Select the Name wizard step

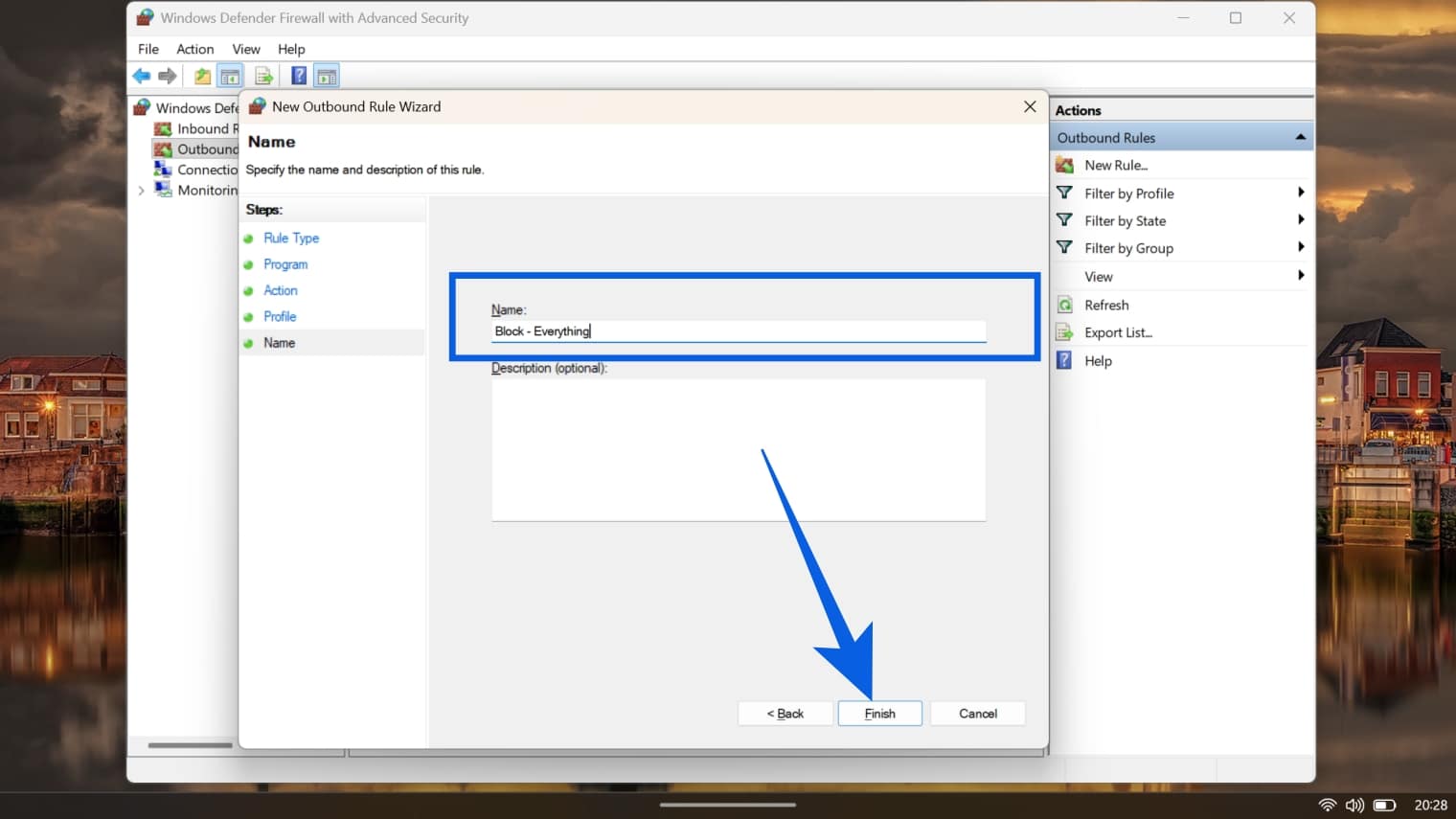[280, 342]
